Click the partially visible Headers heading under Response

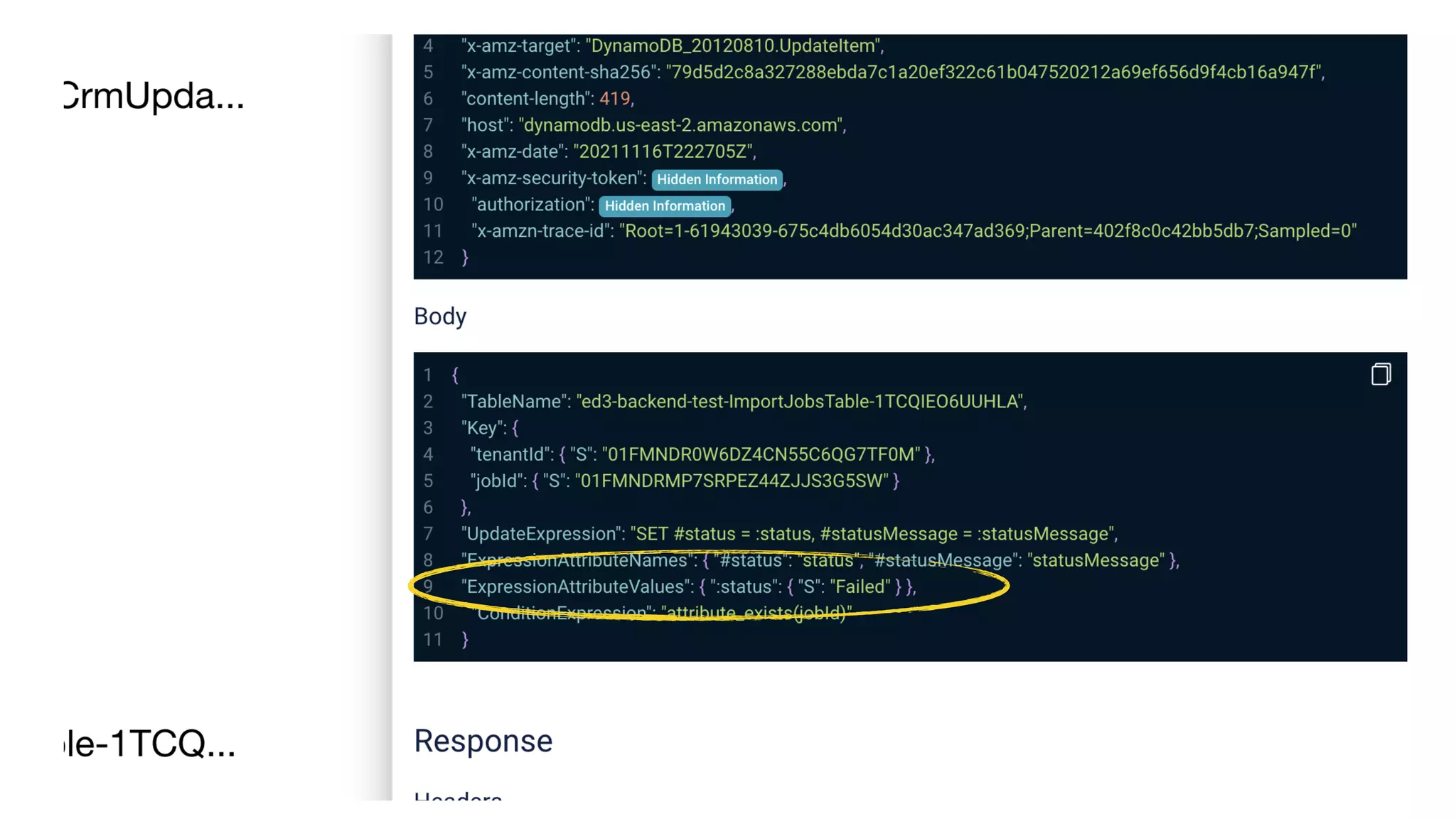[x=458, y=796]
